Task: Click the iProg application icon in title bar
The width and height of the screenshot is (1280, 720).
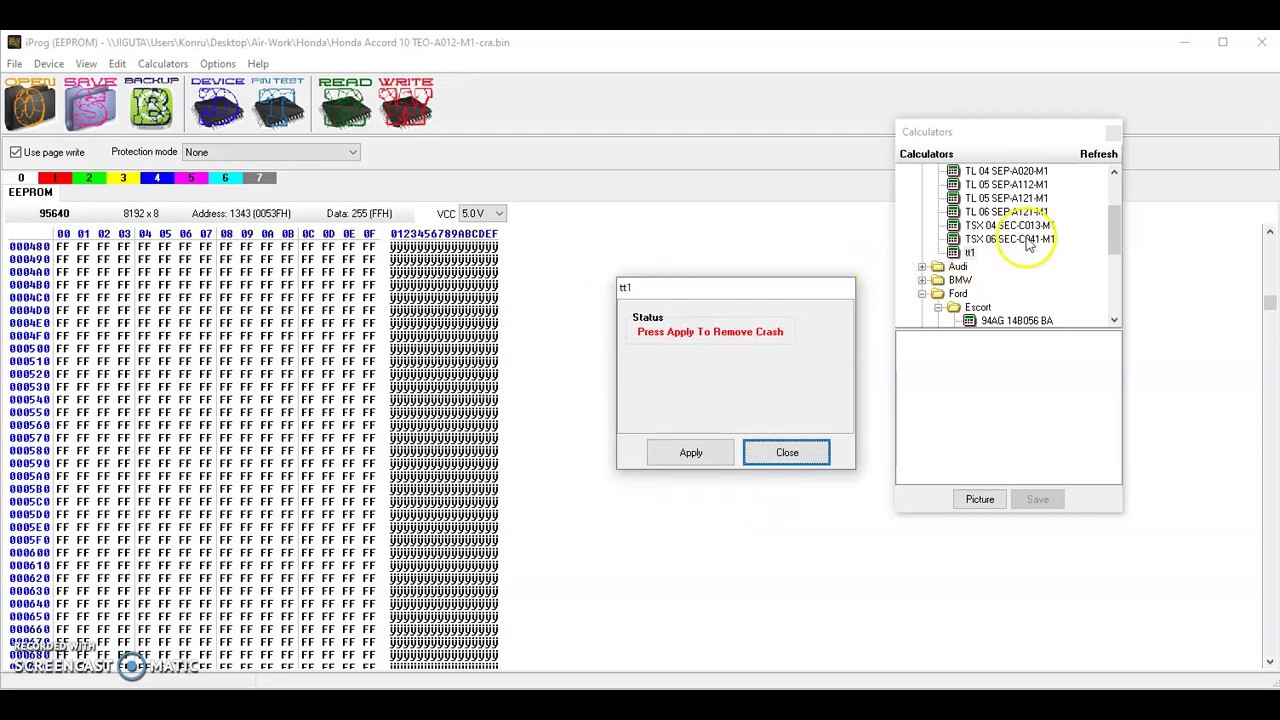Action: point(14,42)
